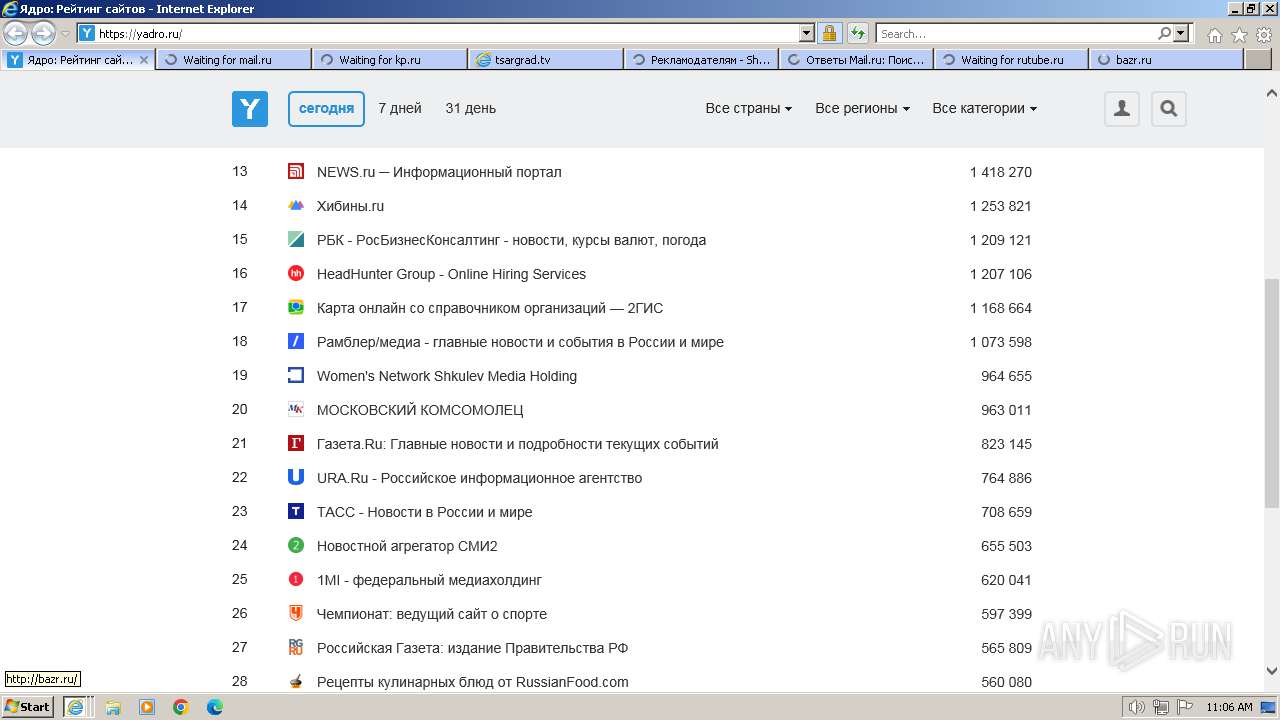Switch ranking to '7 дней'
The width and height of the screenshot is (1280, 720).
click(x=400, y=109)
